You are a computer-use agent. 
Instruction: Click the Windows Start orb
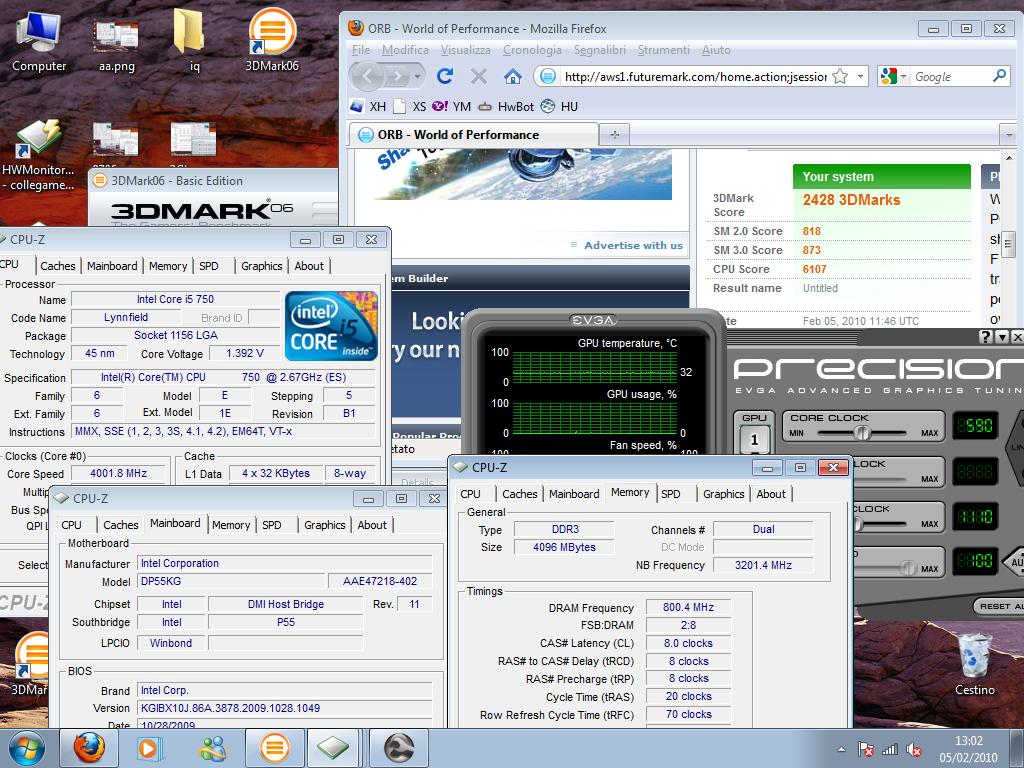27,748
